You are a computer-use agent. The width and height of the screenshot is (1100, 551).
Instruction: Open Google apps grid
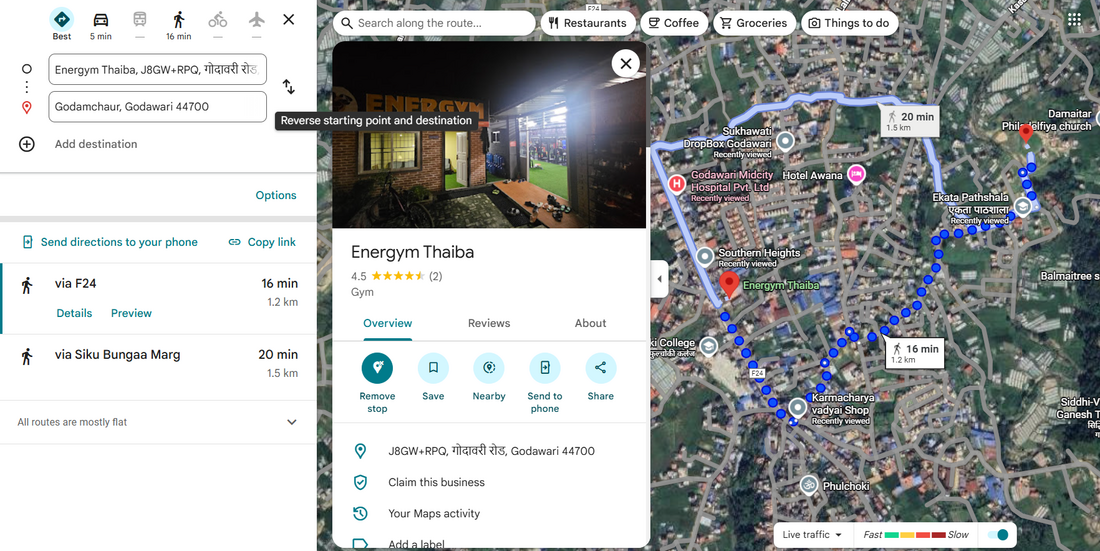click(x=1075, y=20)
